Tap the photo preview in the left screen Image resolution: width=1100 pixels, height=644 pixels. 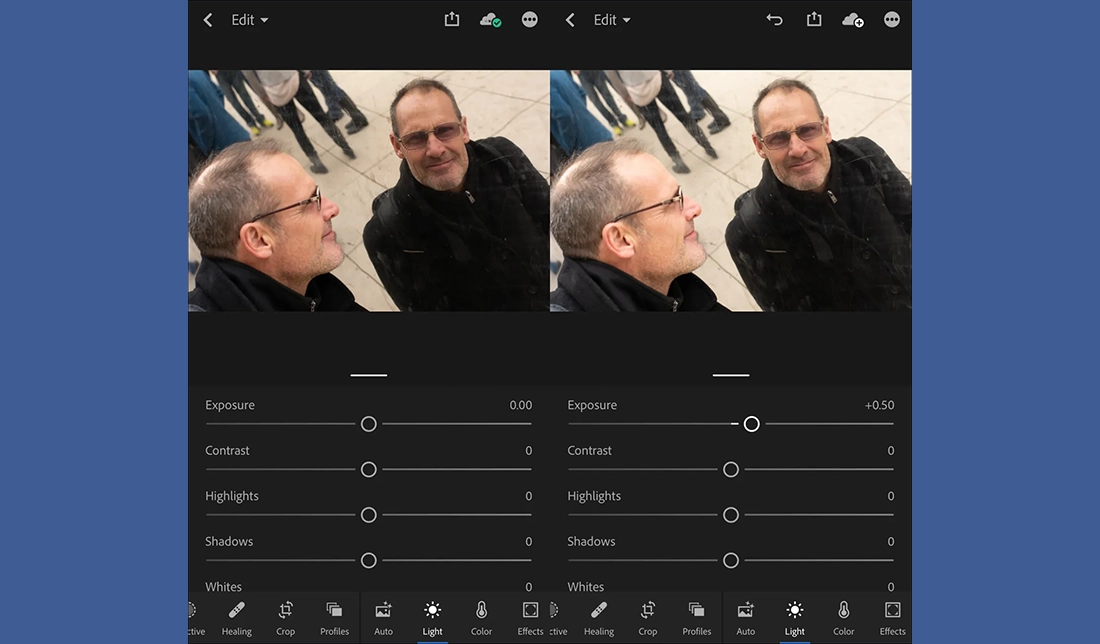369,190
